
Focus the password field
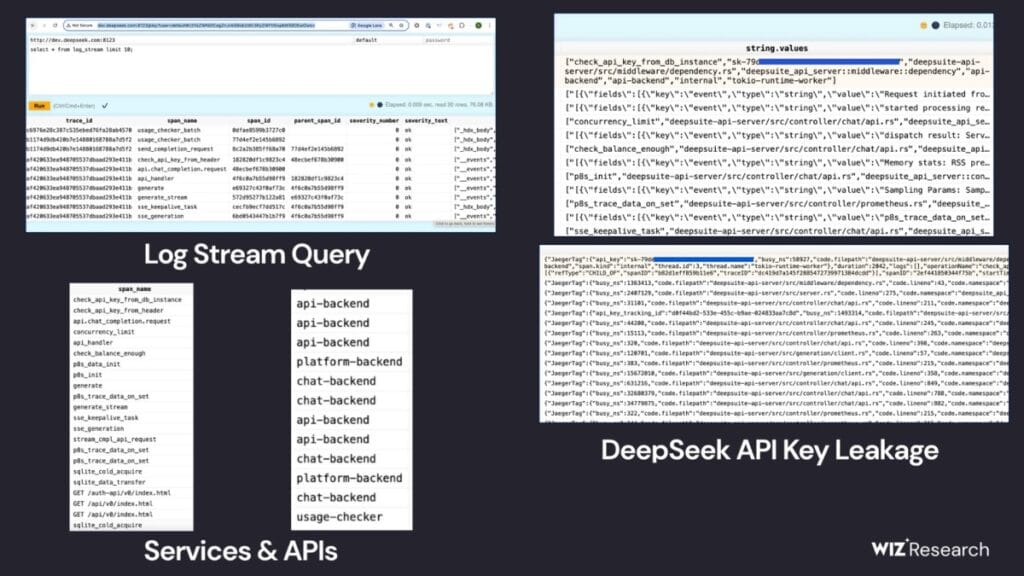tap(458, 40)
